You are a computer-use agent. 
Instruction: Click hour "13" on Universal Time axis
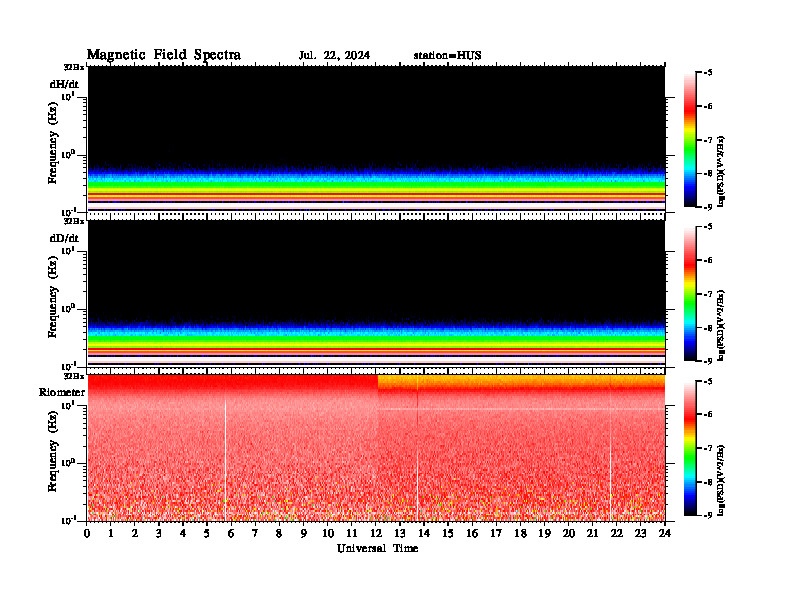pyautogui.click(x=400, y=533)
